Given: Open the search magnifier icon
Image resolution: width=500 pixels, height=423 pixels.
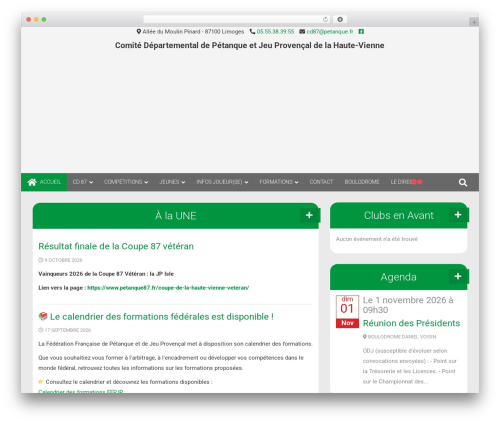Looking at the screenshot, I should tap(463, 182).
